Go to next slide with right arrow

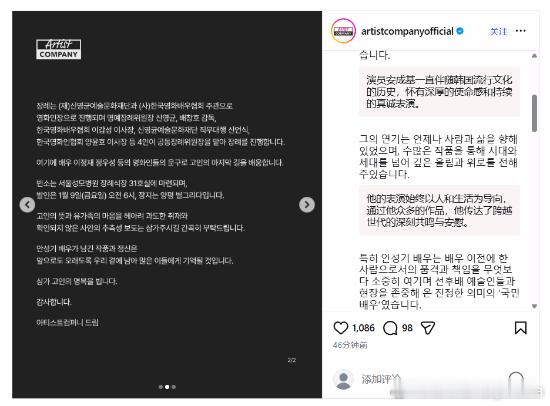307,205
